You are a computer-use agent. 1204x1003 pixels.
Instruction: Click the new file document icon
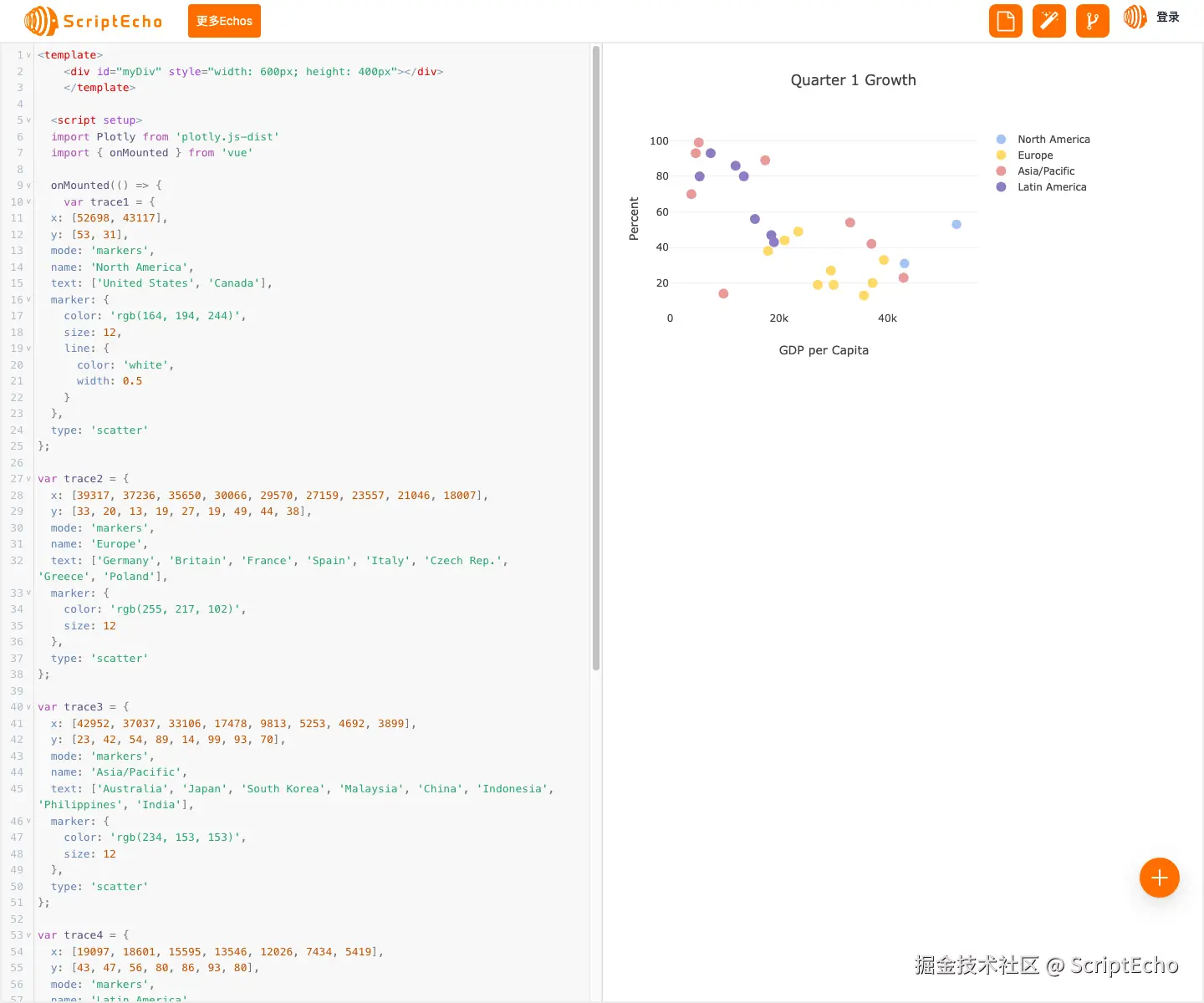click(x=1006, y=21)
